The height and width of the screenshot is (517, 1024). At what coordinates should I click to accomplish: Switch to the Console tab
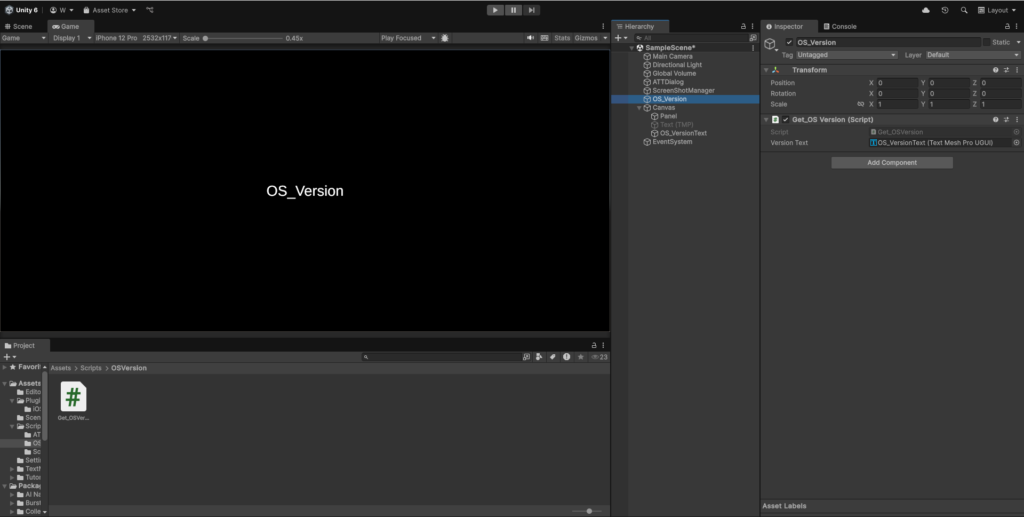pos(843,26)
